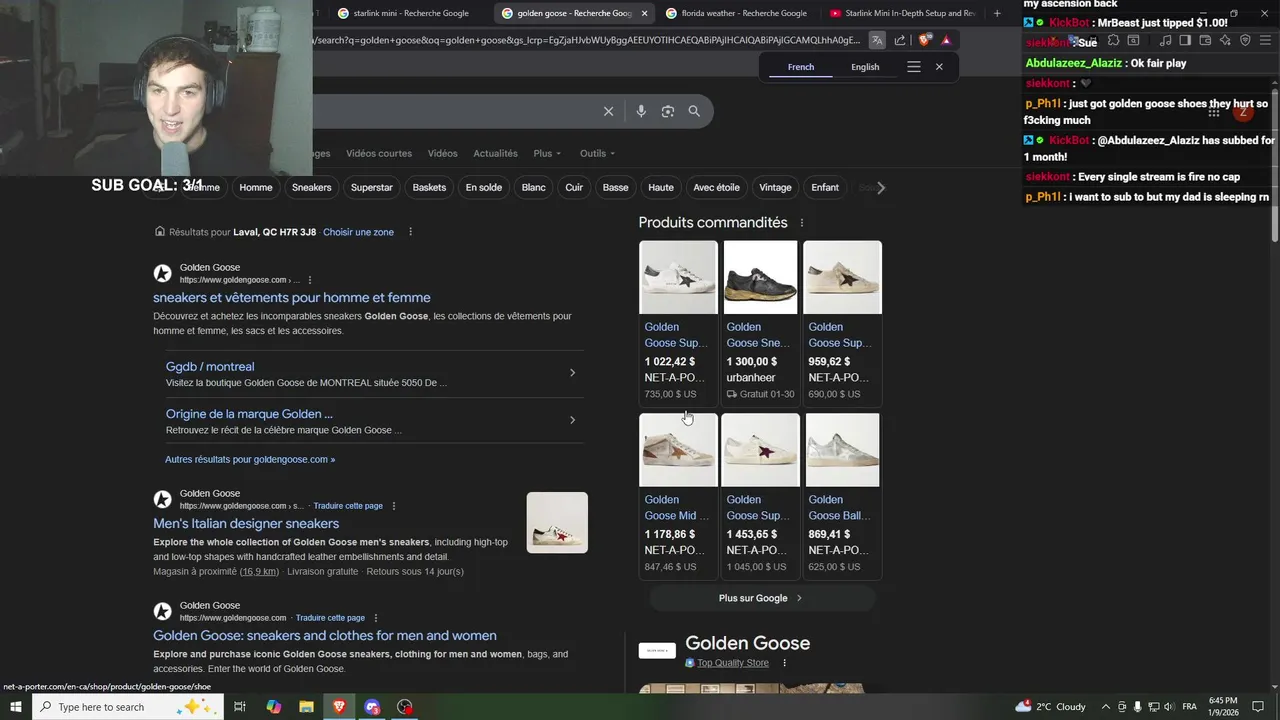
Task: Click the volume speaker tray icon
Action: click(1170, 707)
